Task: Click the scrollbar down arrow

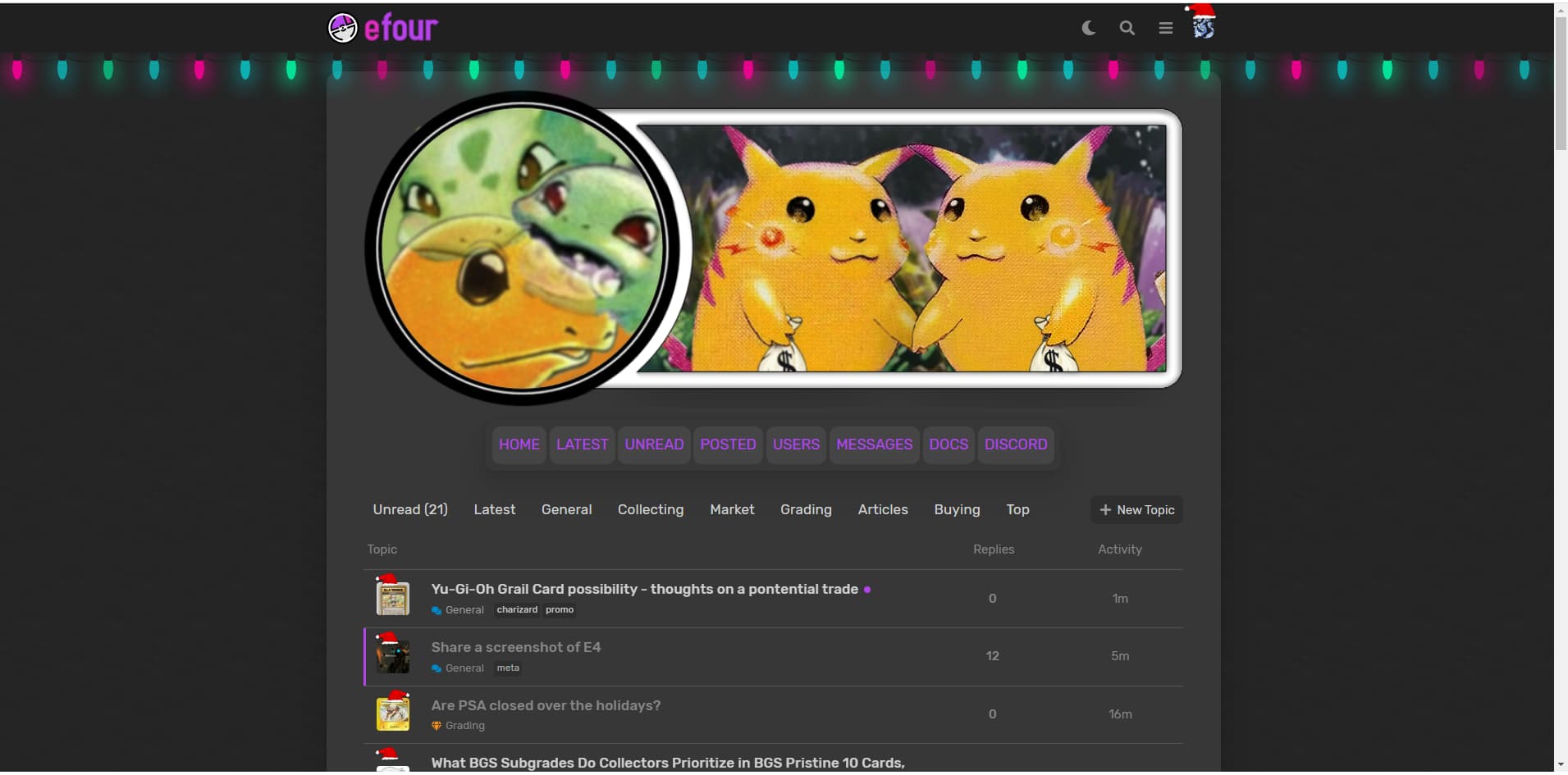Action: click(1561, 765)
